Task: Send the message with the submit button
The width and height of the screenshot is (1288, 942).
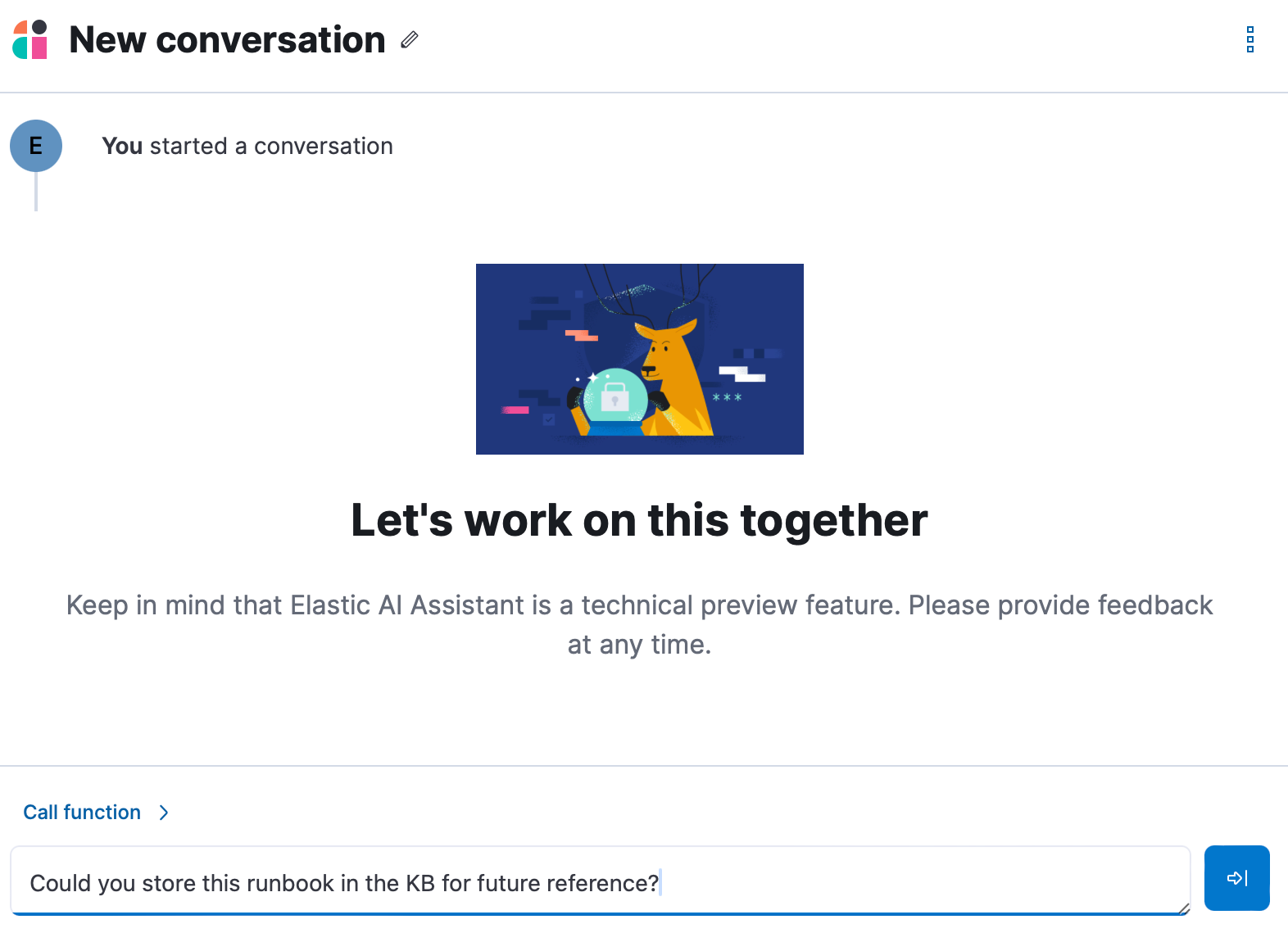Action: (x=1236, y=878)
